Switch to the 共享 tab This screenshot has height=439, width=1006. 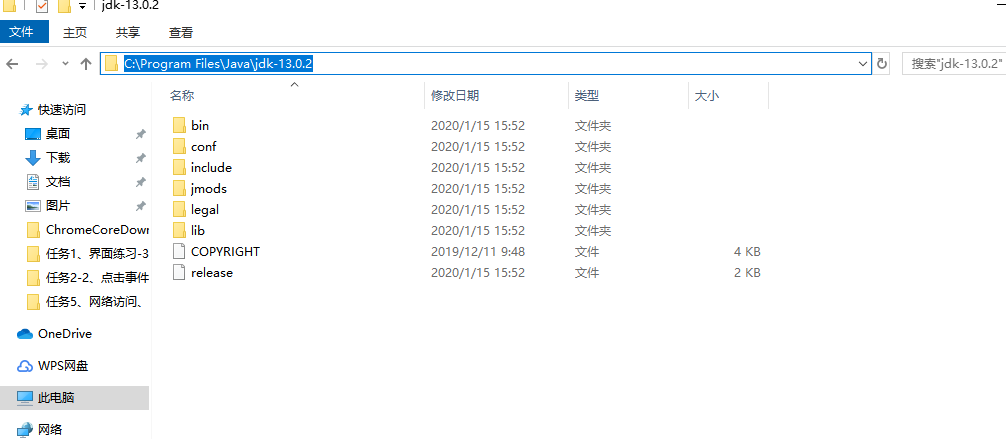[x=128, y=32]
